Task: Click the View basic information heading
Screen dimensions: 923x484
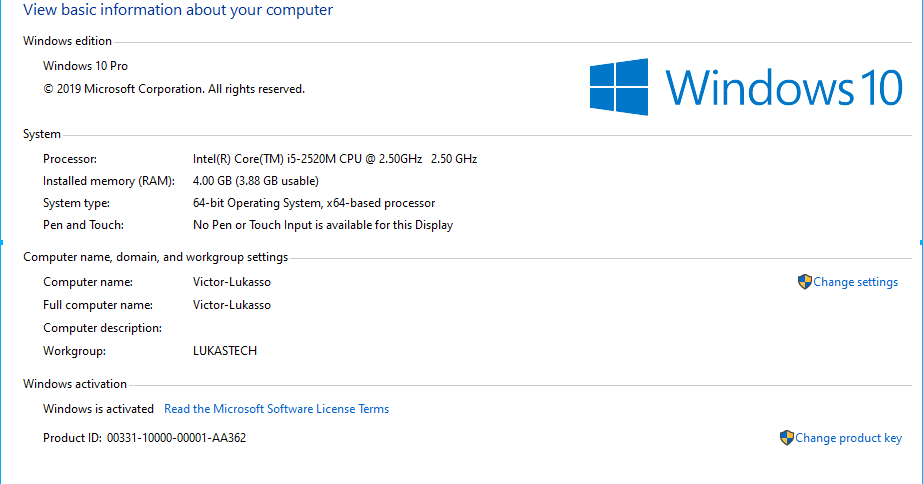Action: pos(178,10)
